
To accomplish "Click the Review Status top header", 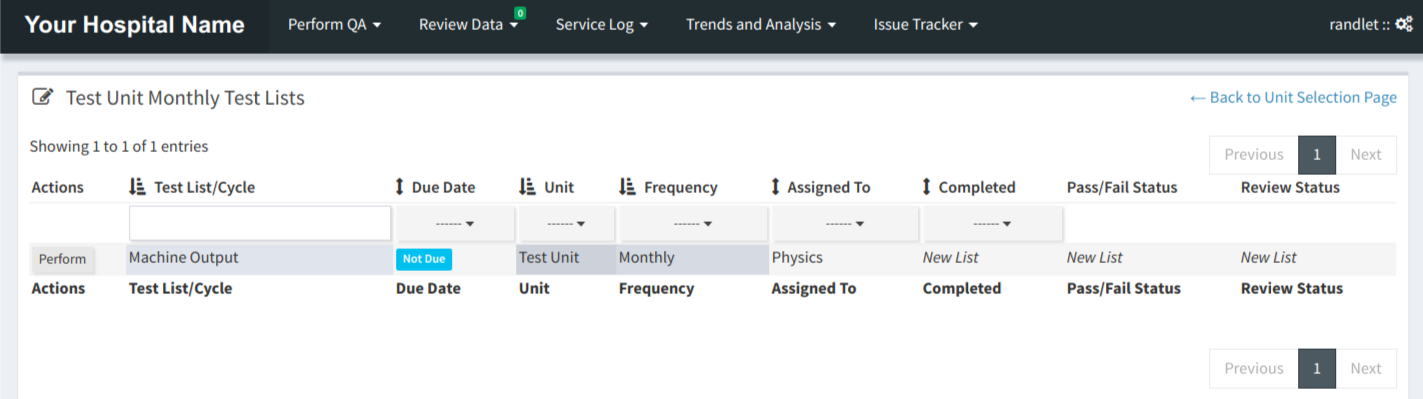I will tap(1290, 187).
